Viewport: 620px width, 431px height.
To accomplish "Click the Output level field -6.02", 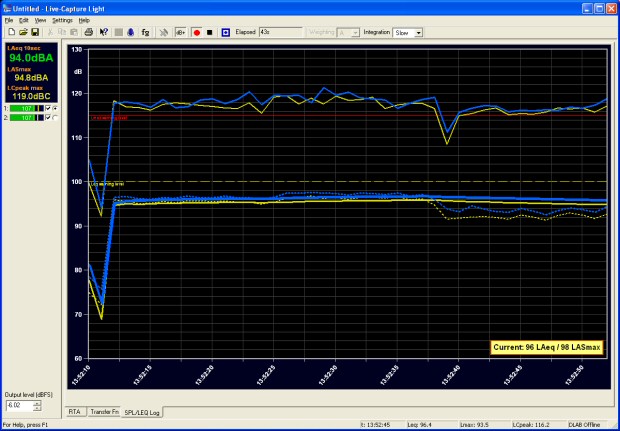I will click(20, 406).
